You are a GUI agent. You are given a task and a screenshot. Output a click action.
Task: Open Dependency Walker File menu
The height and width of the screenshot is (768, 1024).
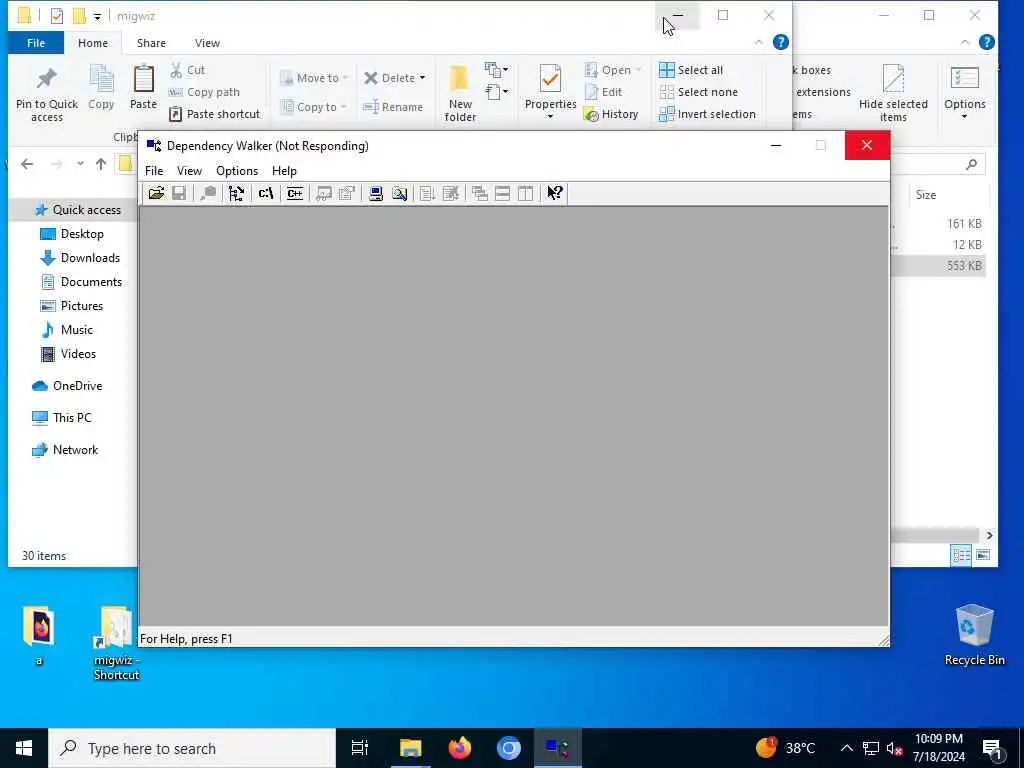pyautogui.click(x=154, y=171)
